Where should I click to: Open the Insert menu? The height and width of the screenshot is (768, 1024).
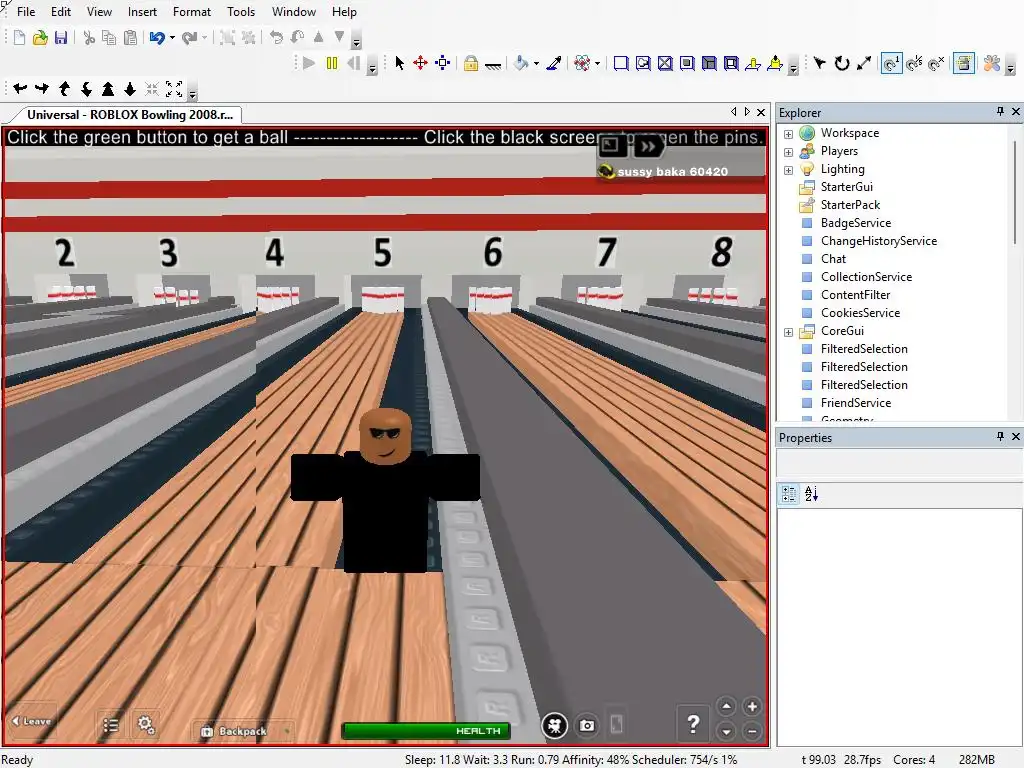click(x=142, y=12)
